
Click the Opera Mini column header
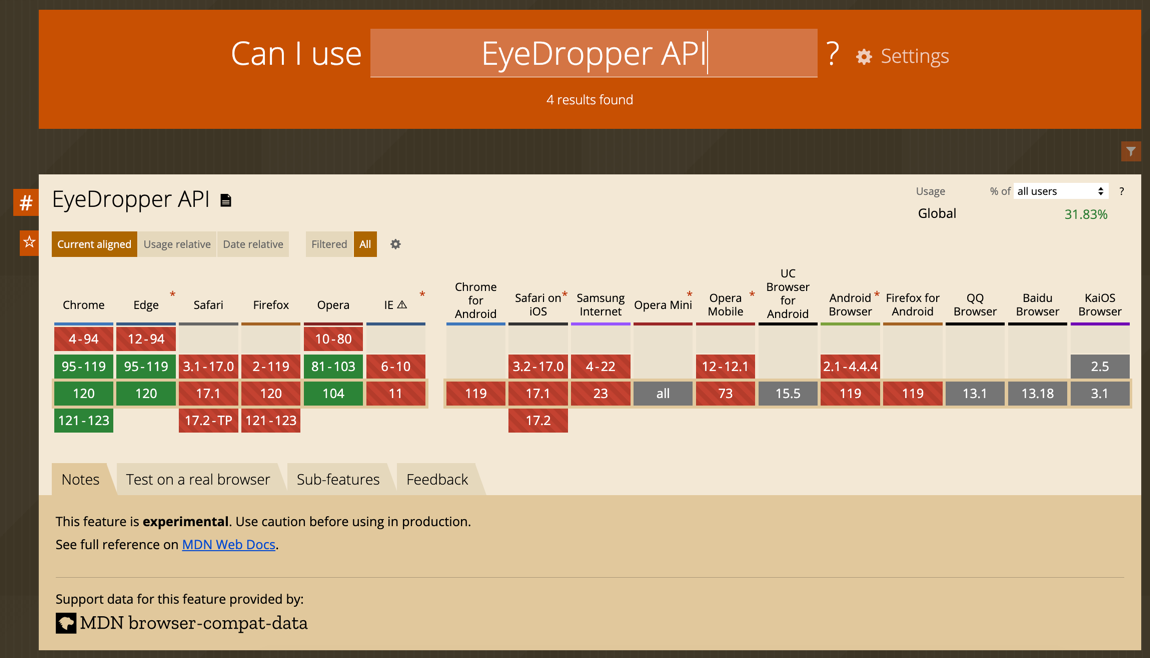tap(663, 305)
